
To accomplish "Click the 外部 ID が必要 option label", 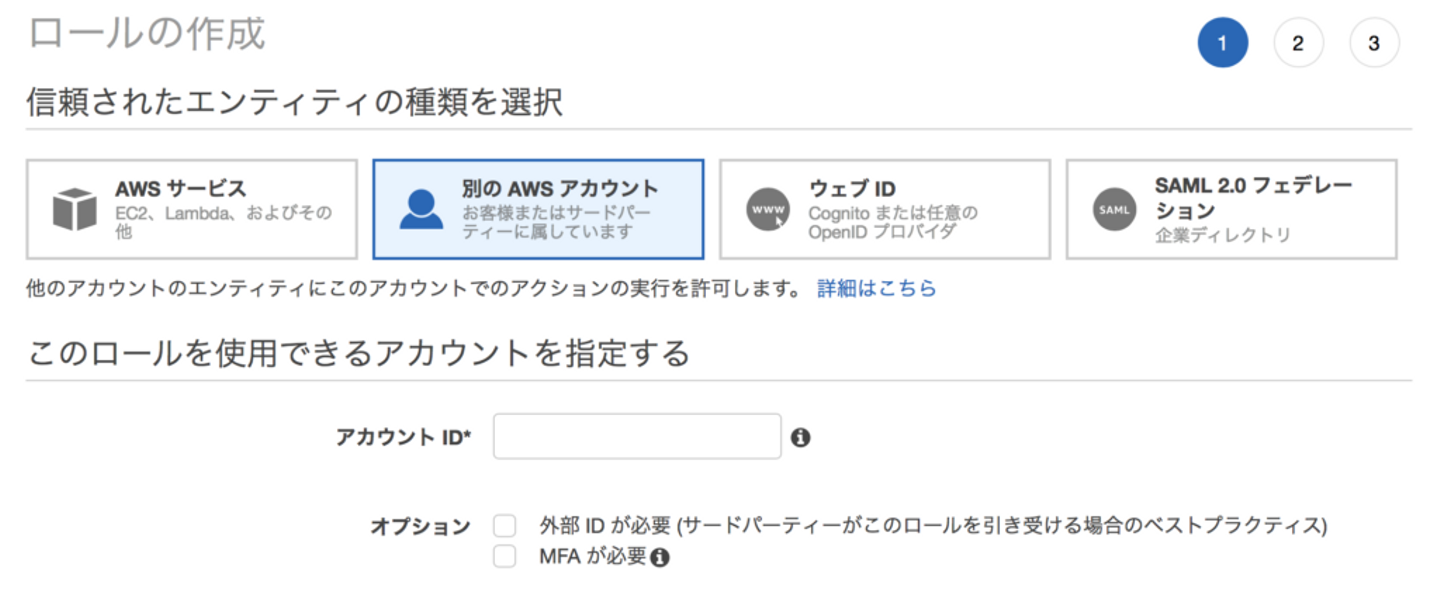I will pos(932,526).
